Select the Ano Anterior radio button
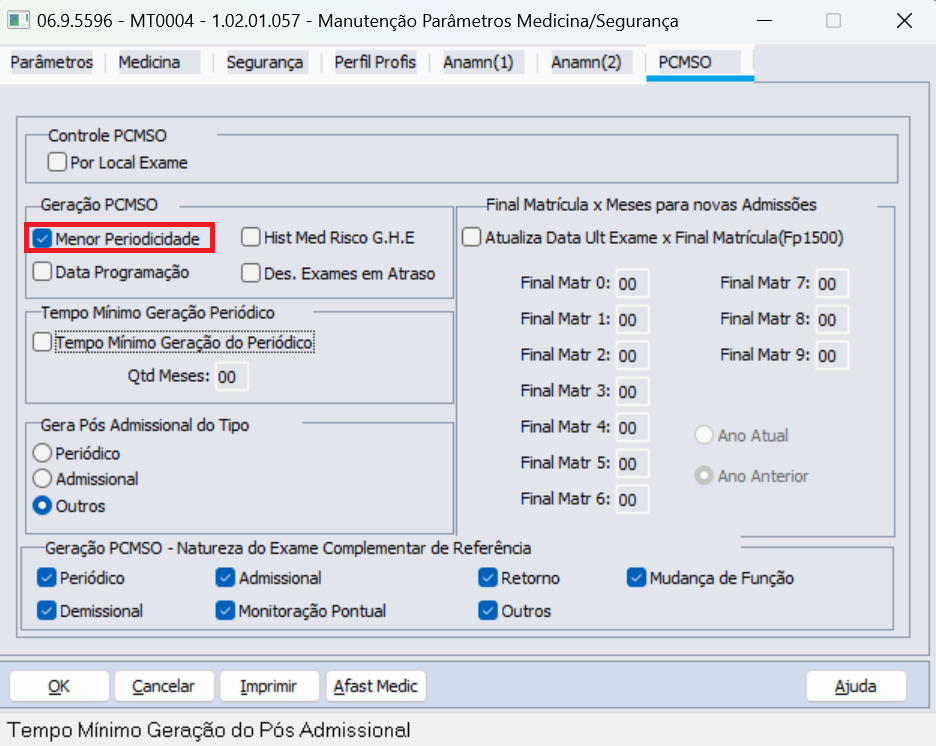This screenshot has height=746, width=936. click(x=704, y=476)
